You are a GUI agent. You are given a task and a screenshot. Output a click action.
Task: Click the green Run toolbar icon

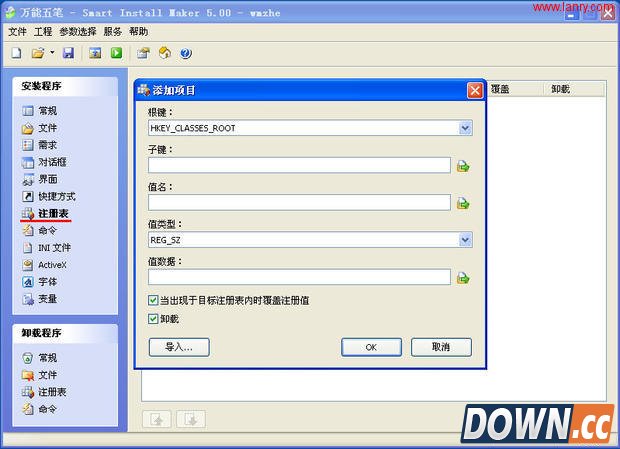tap(116, 53)
